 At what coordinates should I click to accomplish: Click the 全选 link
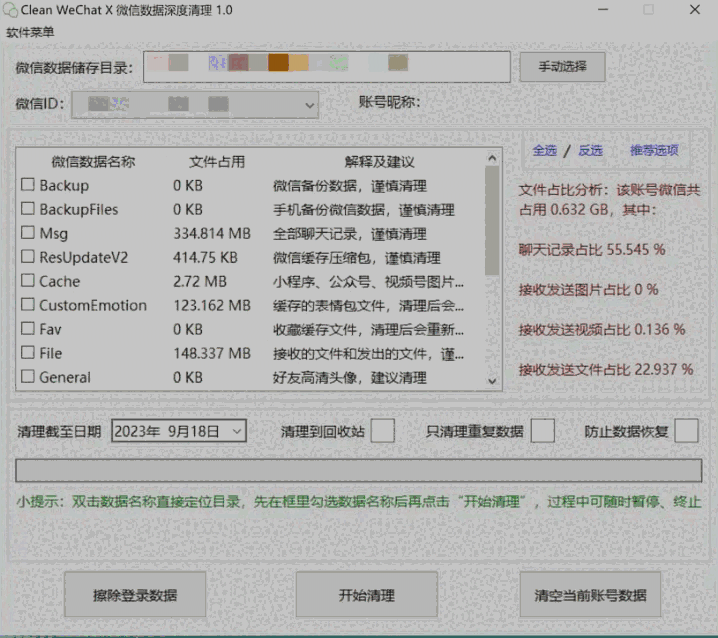pyautogui.click(x=544, y=150)
